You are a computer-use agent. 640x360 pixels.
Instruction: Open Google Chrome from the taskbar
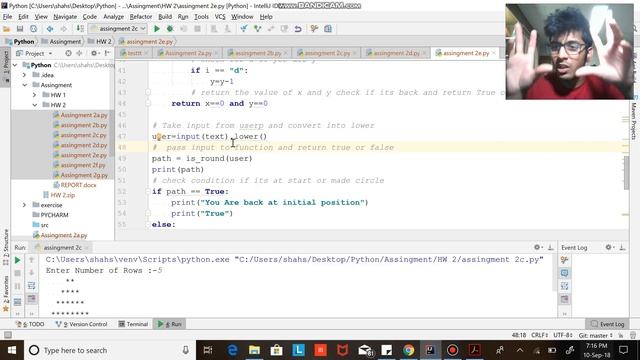click(x=409, y=350)
